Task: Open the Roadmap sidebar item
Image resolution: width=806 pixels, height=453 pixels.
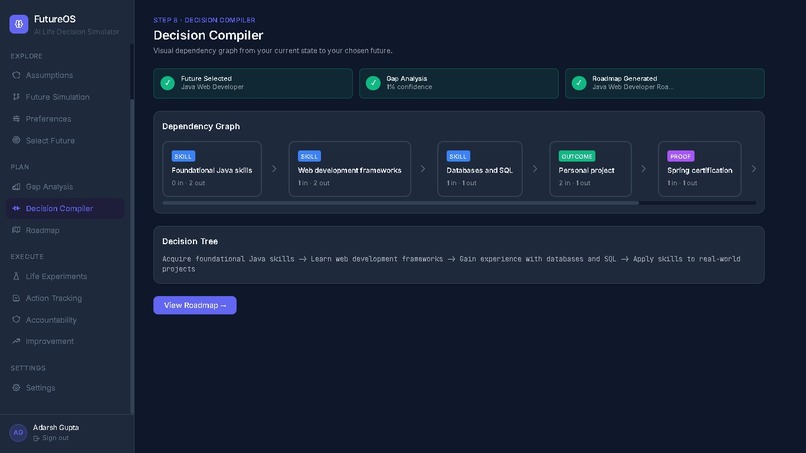Action: tap(65, 230)
